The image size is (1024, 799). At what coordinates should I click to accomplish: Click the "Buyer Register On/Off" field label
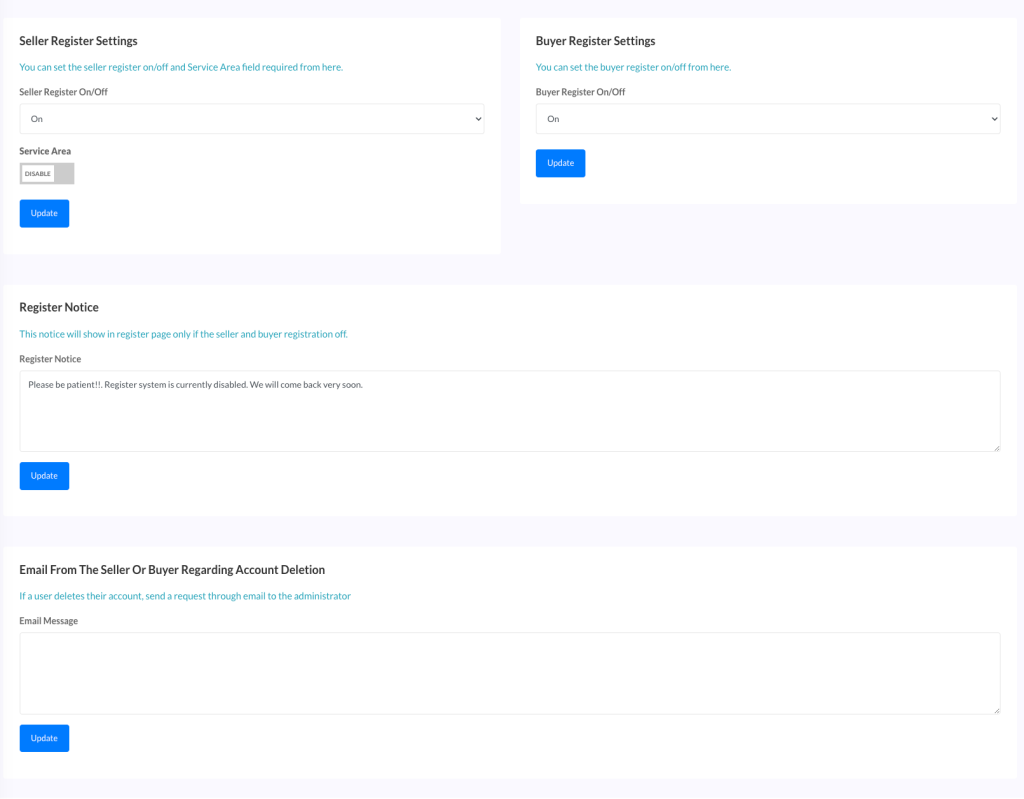[580, 92]
